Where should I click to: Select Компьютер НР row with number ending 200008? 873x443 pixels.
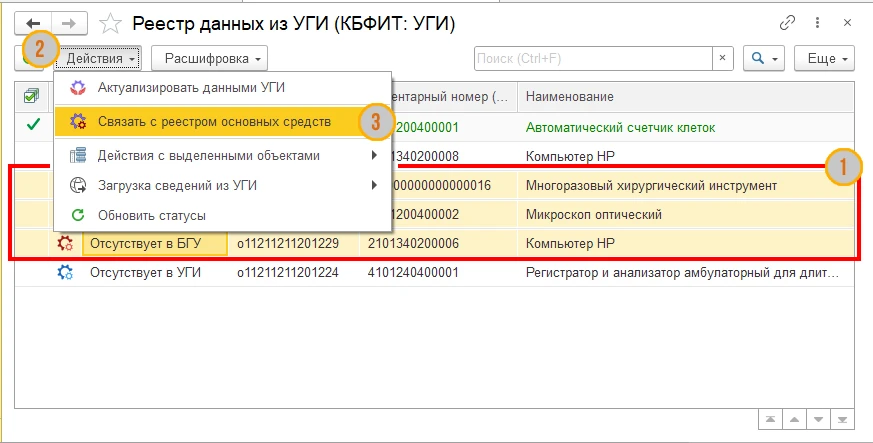tap(685, 156)
